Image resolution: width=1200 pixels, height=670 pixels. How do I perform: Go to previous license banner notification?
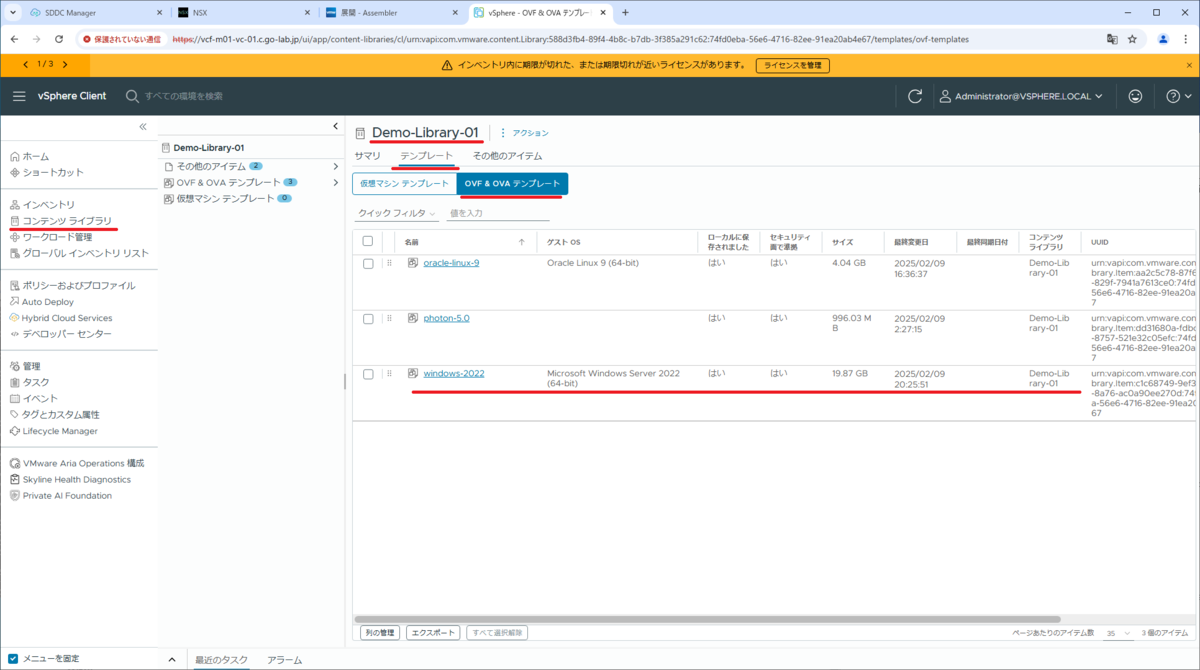click(x=25, y=64)
